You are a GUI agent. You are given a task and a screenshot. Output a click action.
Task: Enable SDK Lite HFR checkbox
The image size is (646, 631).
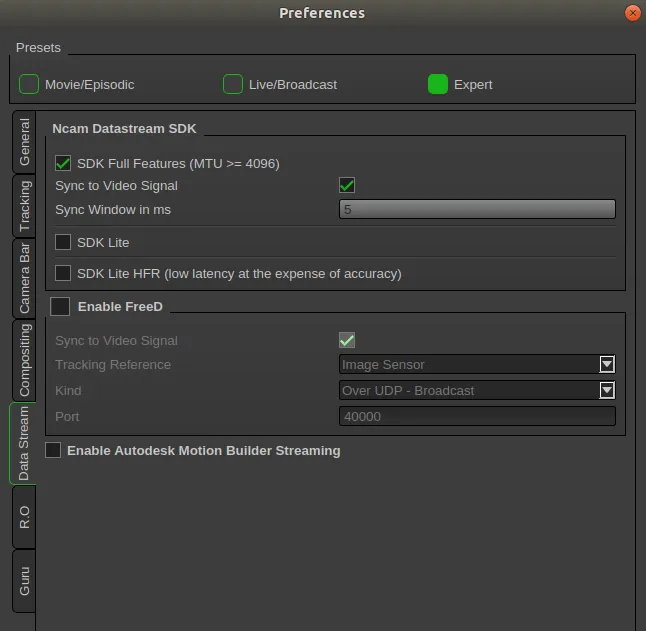click(63, 273)
